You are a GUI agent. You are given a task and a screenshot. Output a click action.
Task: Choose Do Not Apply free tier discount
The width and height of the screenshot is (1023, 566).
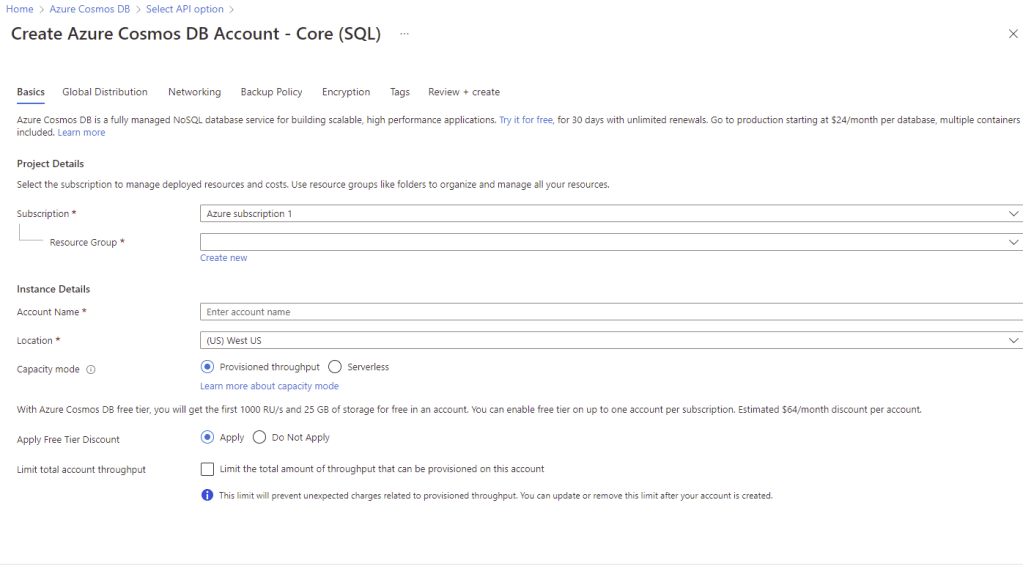coord(260,437)
